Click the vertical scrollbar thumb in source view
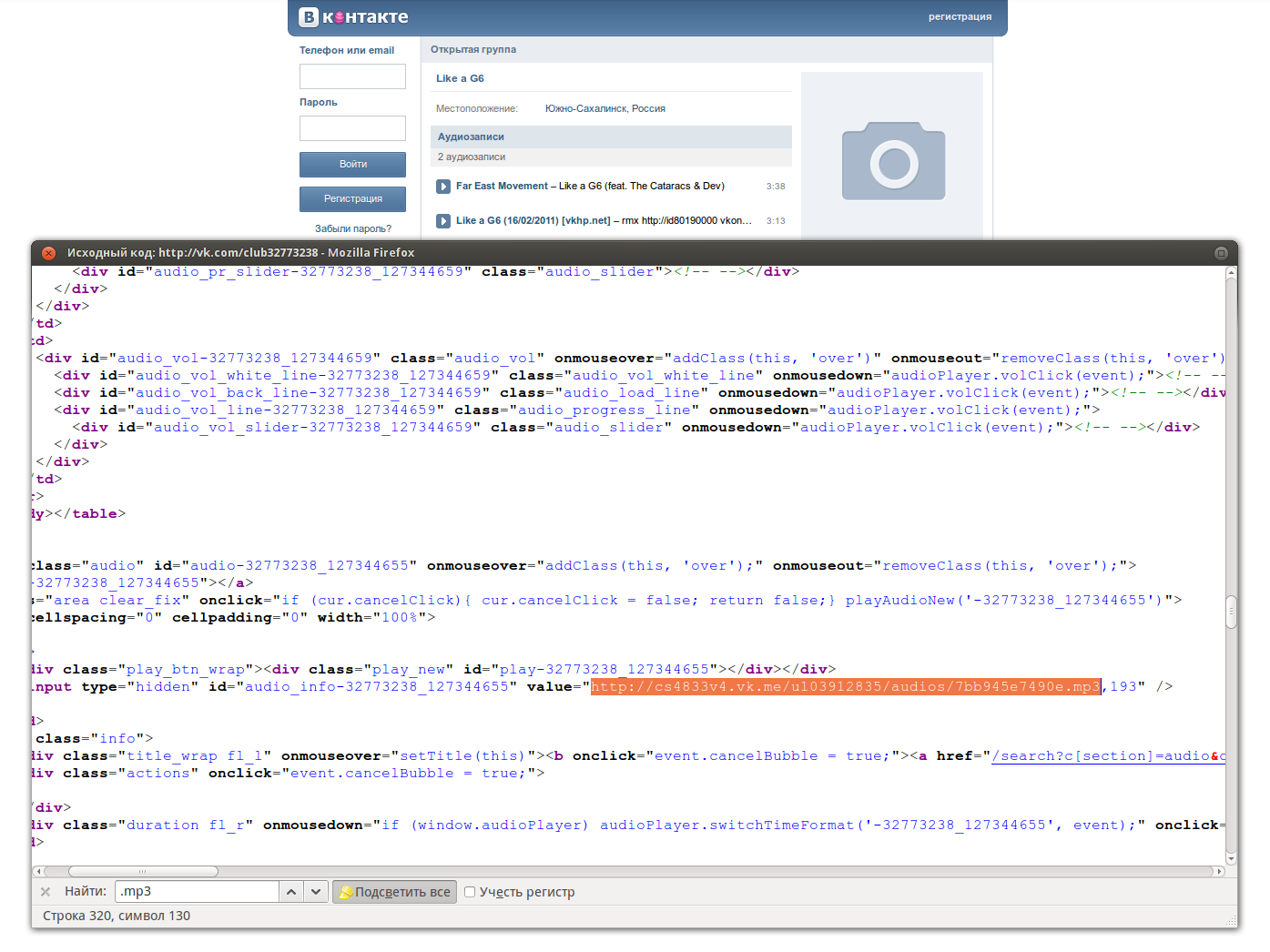 pos(1231,613)
